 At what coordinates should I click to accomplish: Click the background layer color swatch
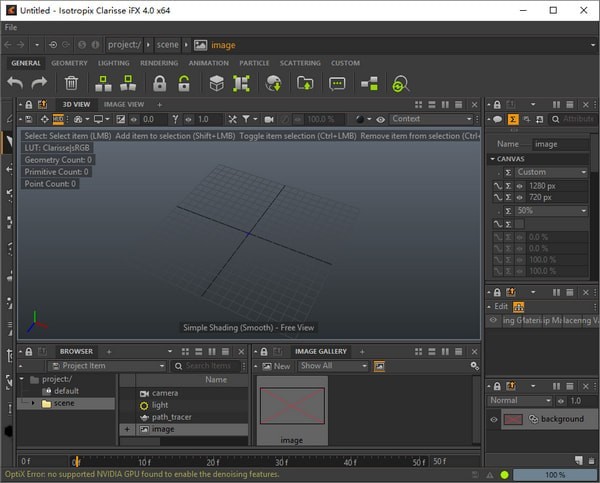pos(512,419)
